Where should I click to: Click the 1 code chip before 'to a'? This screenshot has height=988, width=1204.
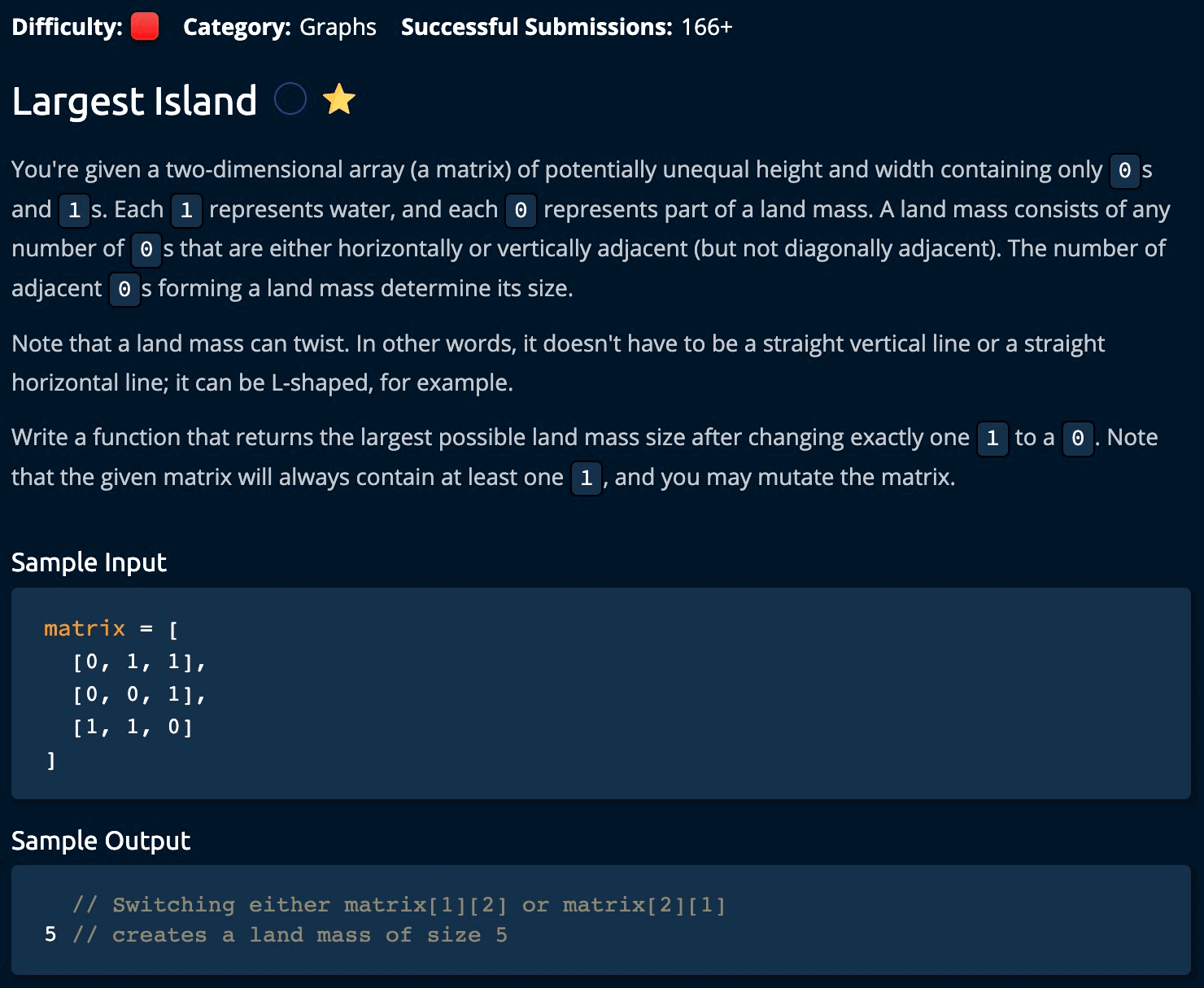(x=992, y=439)
